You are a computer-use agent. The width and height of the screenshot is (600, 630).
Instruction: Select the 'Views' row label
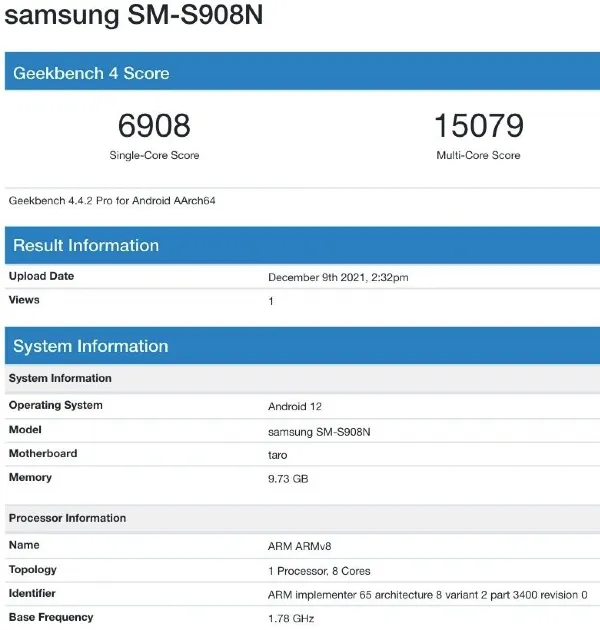24,300
